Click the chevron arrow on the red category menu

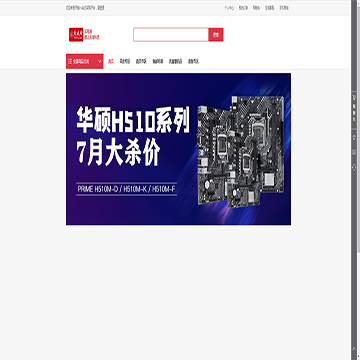point(99,61)
